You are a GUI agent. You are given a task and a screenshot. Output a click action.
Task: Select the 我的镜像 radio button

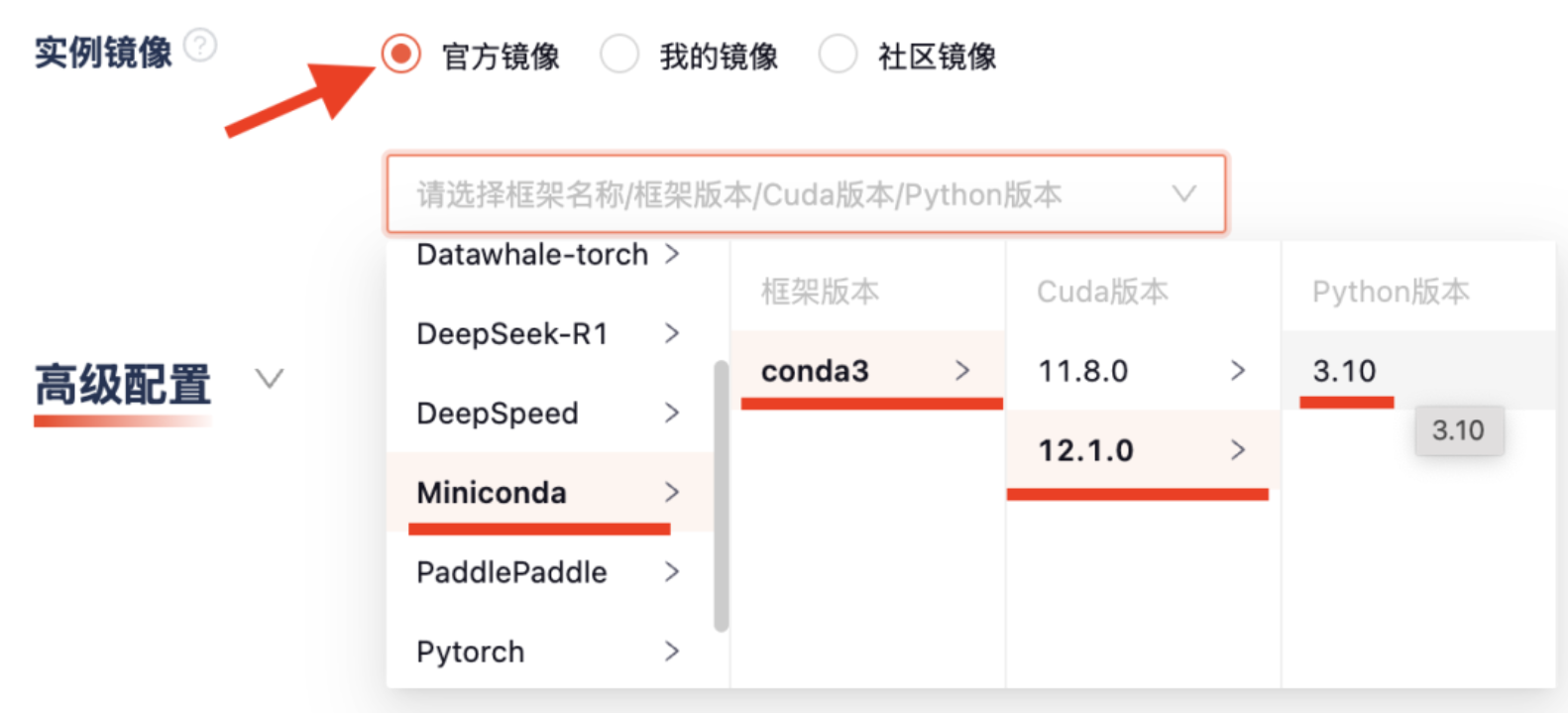coord(619,55)
